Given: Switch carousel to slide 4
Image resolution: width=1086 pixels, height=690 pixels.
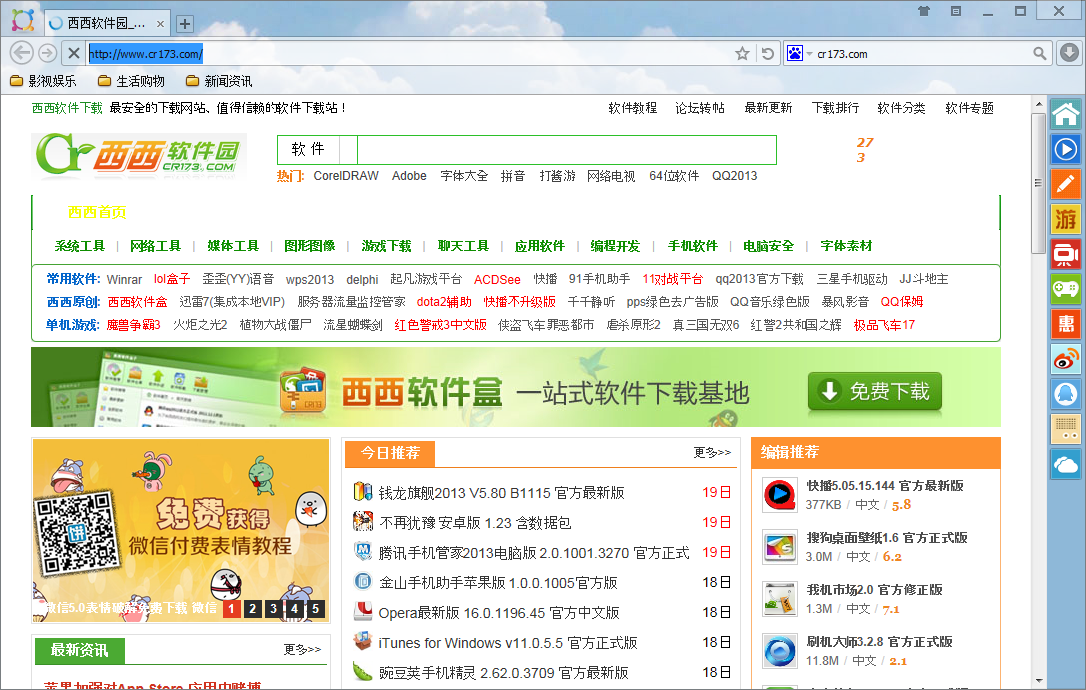Looking at the screenshot, I should click(294, 609).
